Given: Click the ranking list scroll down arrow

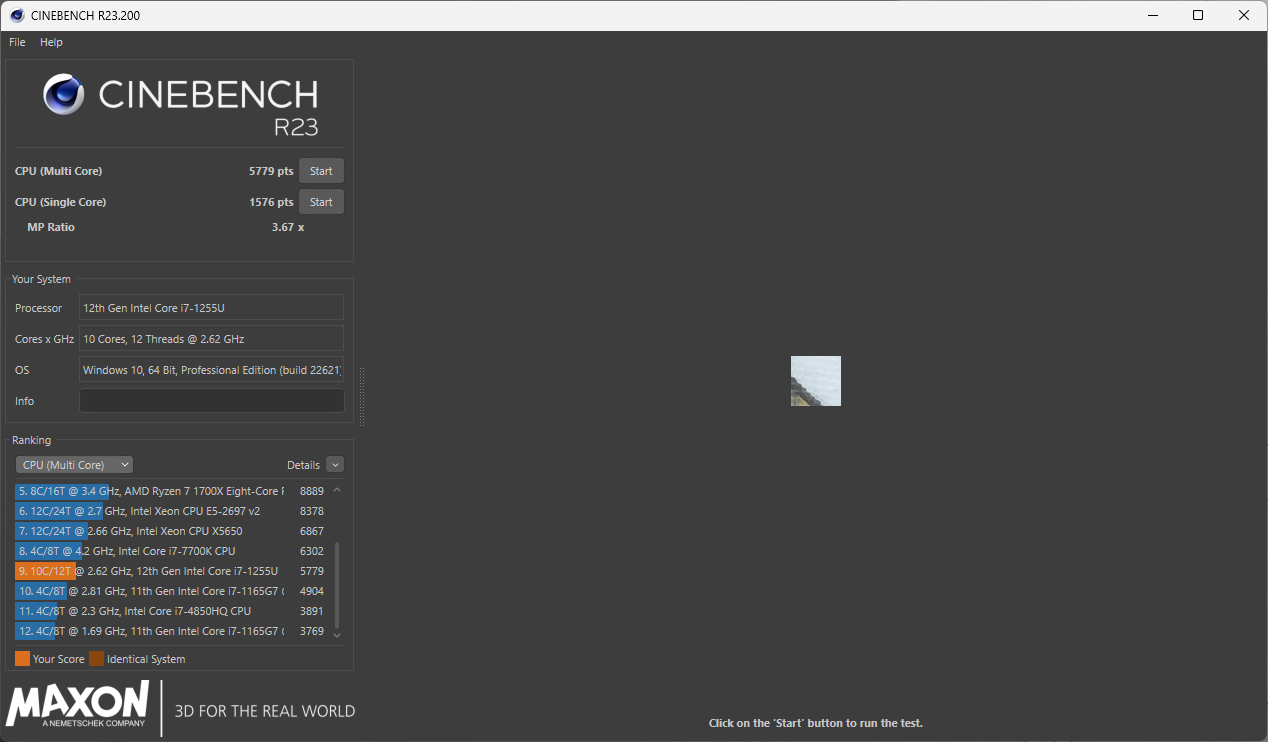Looking at the screenshot, I should (x=337, y=634).
